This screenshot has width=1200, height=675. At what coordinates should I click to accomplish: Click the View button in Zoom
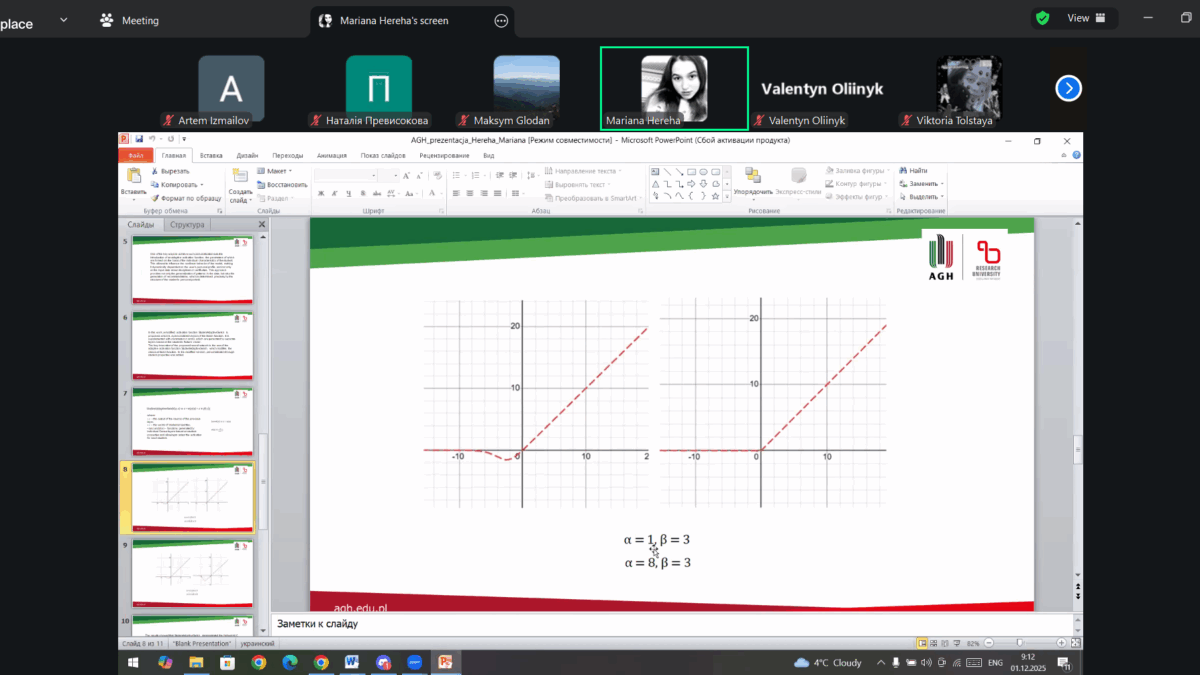click(1074, 17)
